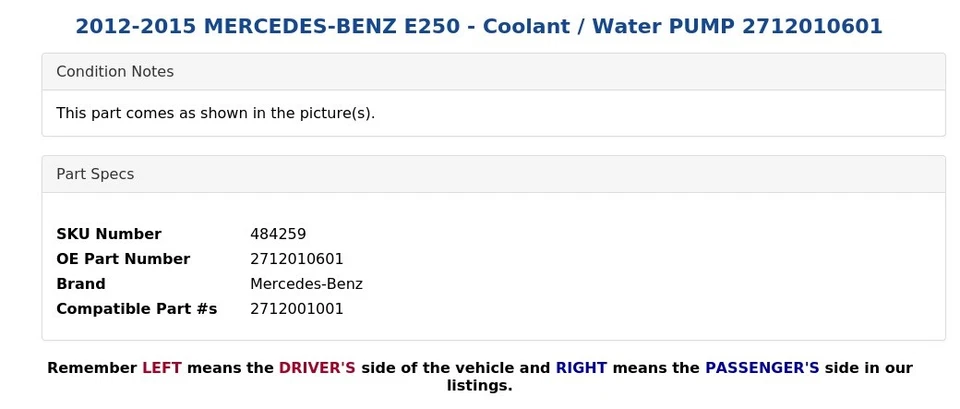This screenshot has height=409, width=960.
Task: Click the word 'listings.' in the reminder
Action: [x=479, y=386]
